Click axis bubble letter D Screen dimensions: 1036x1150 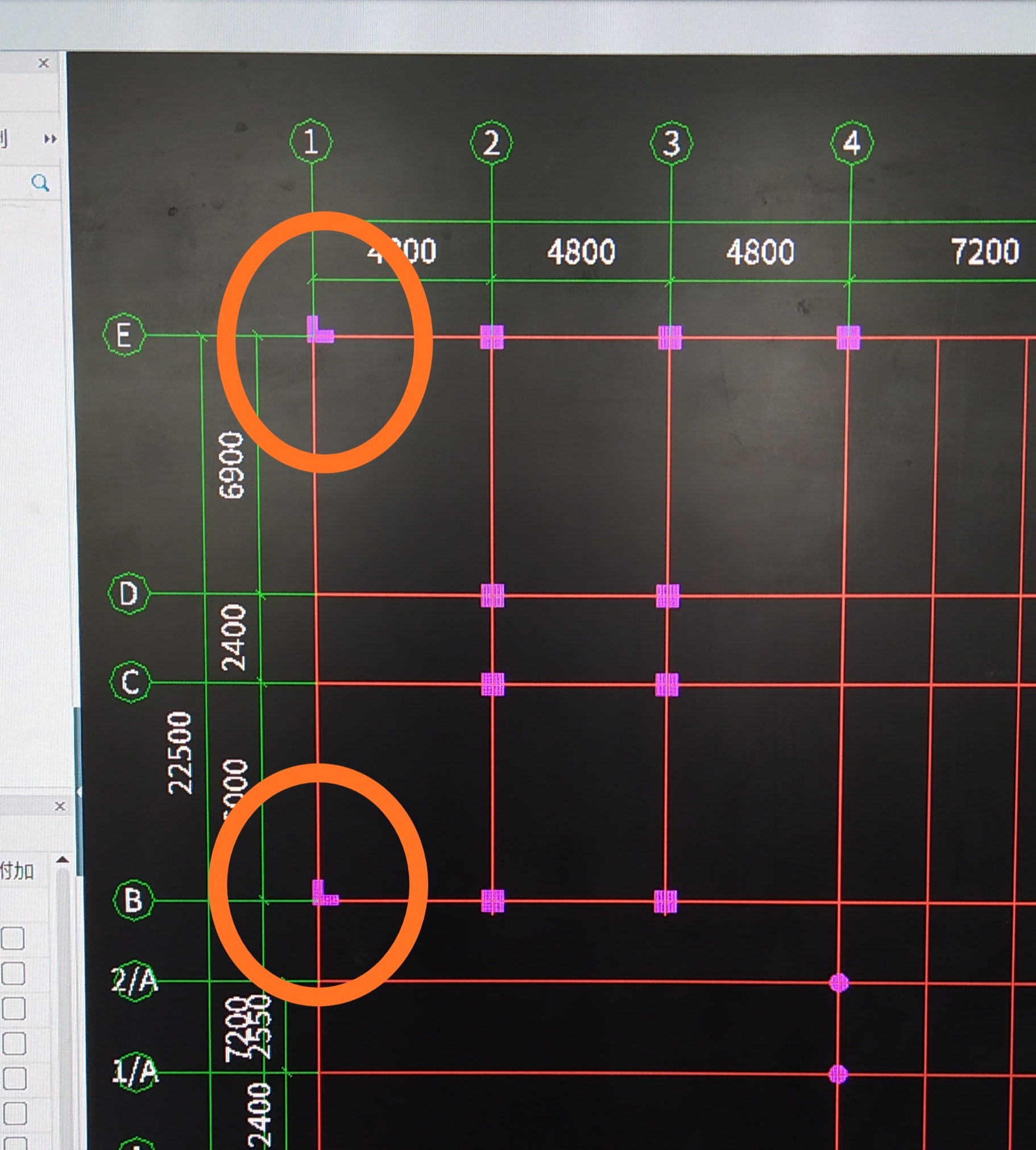point(129,593)
